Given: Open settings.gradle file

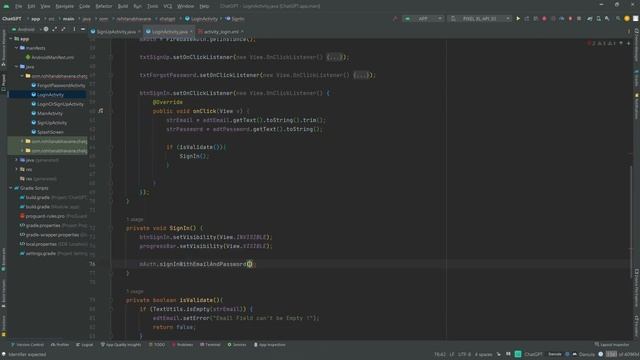Looking at the screenshot, I should click(53, 253).
